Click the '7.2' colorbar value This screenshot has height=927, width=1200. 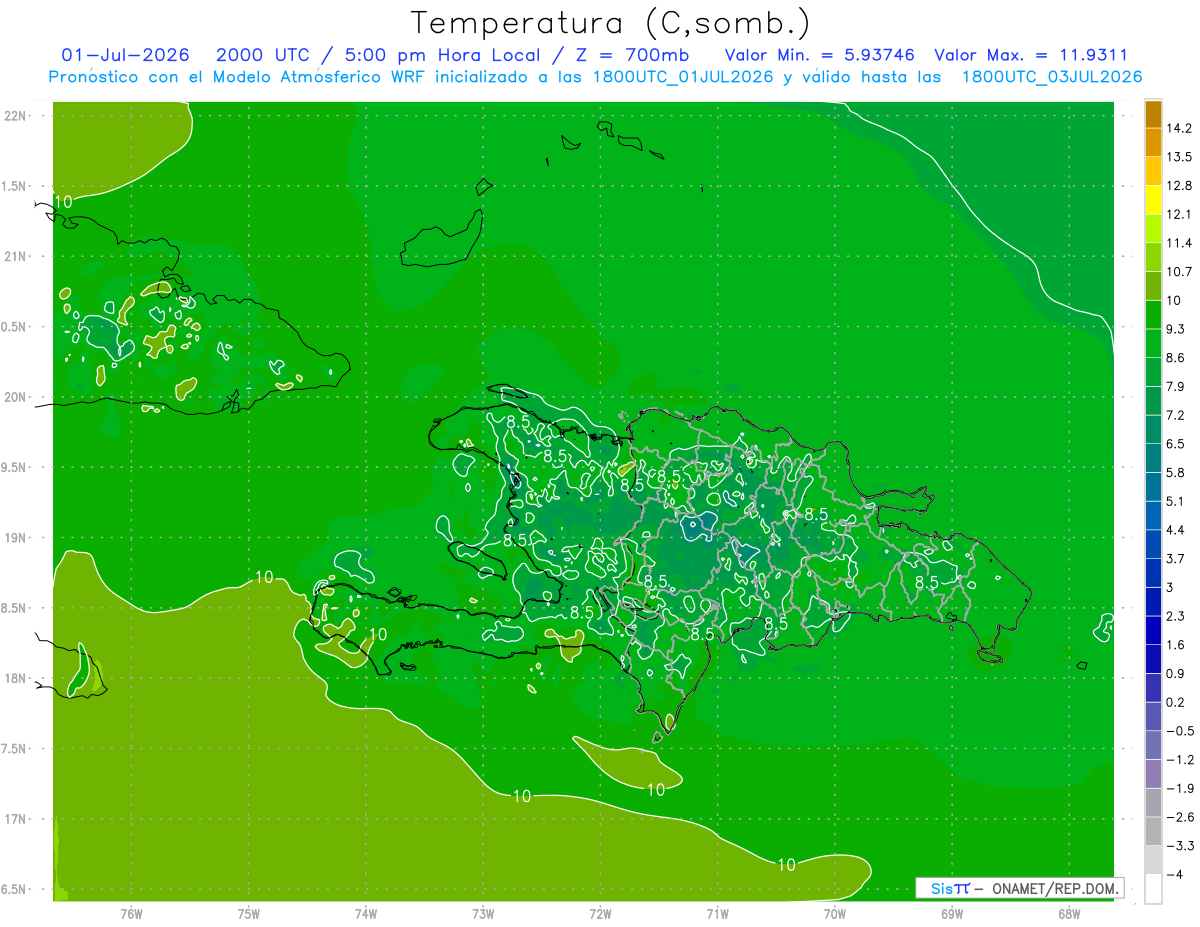click(x=1175, y=415)
